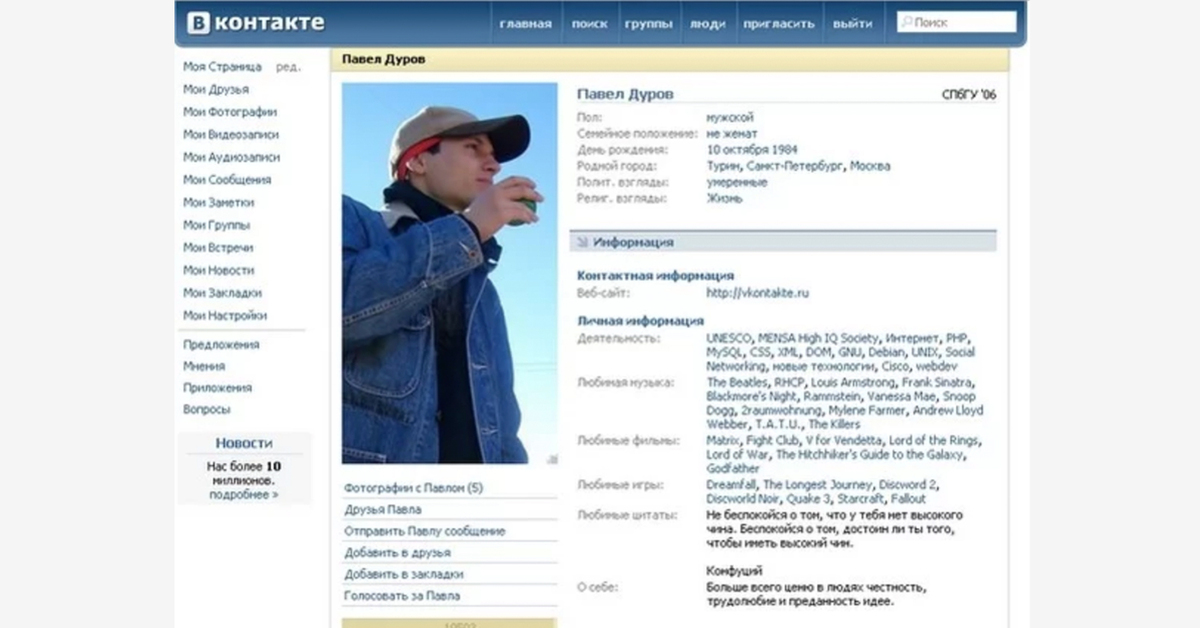Collapse the Информация section arrow
Viewport: 1200px width, 628px height.
[581, 242]
